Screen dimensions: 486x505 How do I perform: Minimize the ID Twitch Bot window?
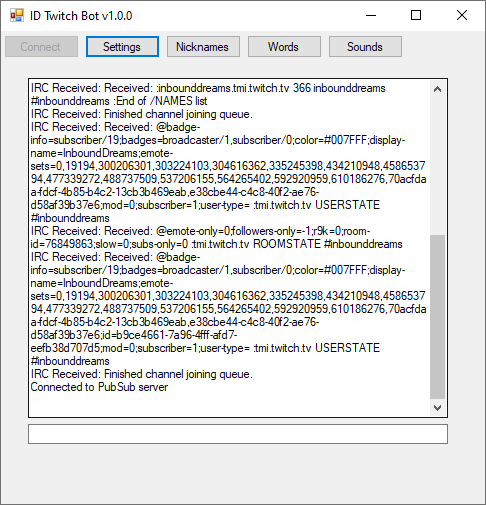click(371, 15)
